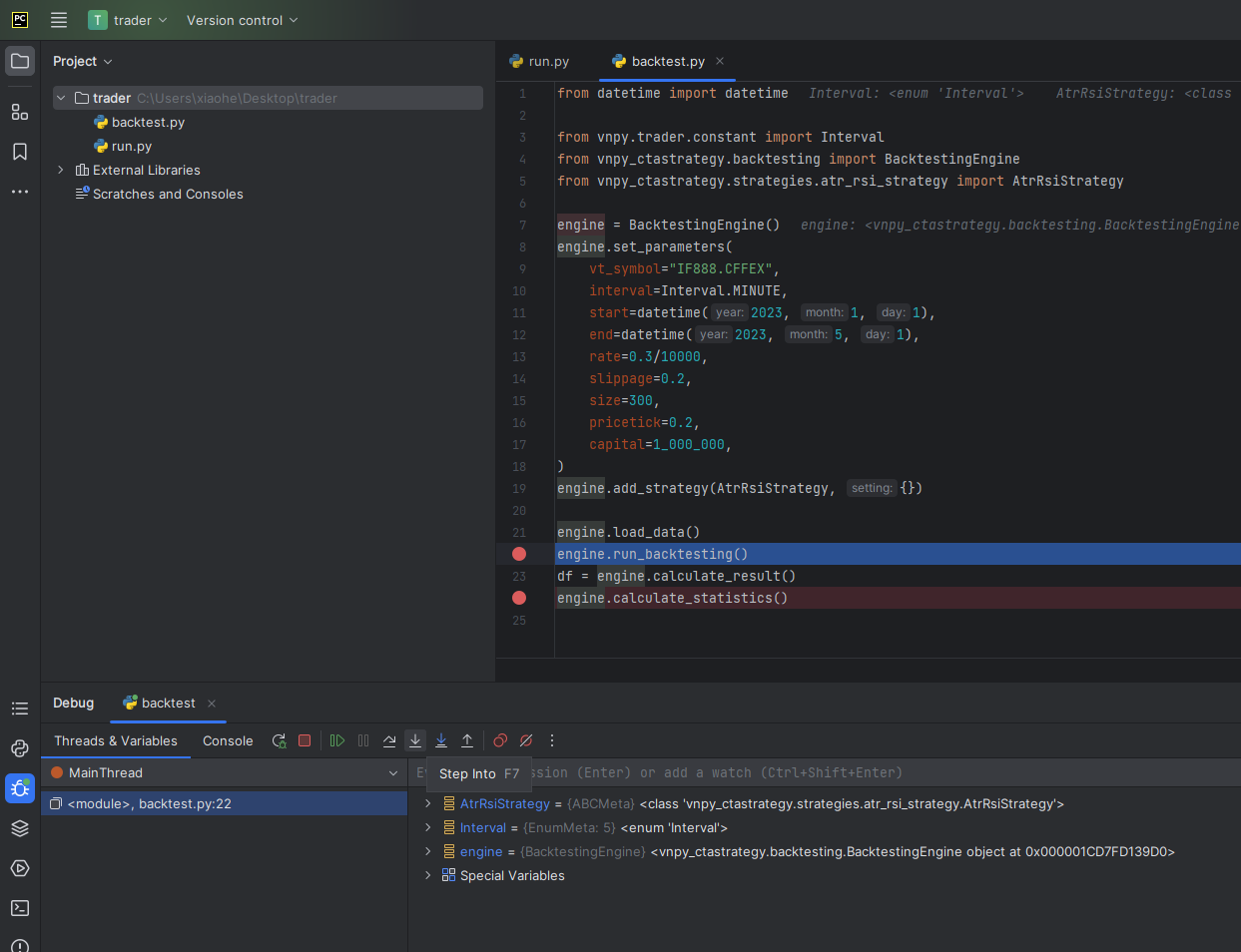Click the 'engine.run_backtesting()' highlighted line
Screen dimensions: 1241x952
[x=653, y=554]
